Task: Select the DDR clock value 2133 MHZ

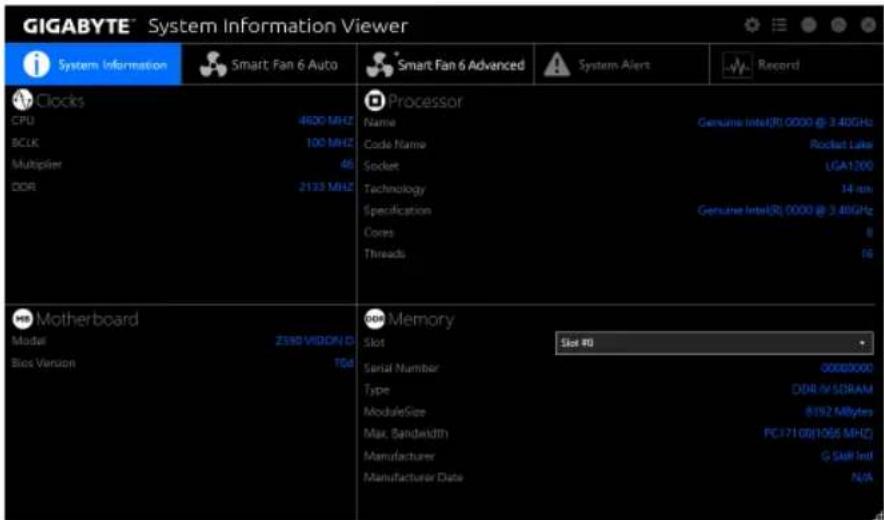Action: click(x=326, y=187)
